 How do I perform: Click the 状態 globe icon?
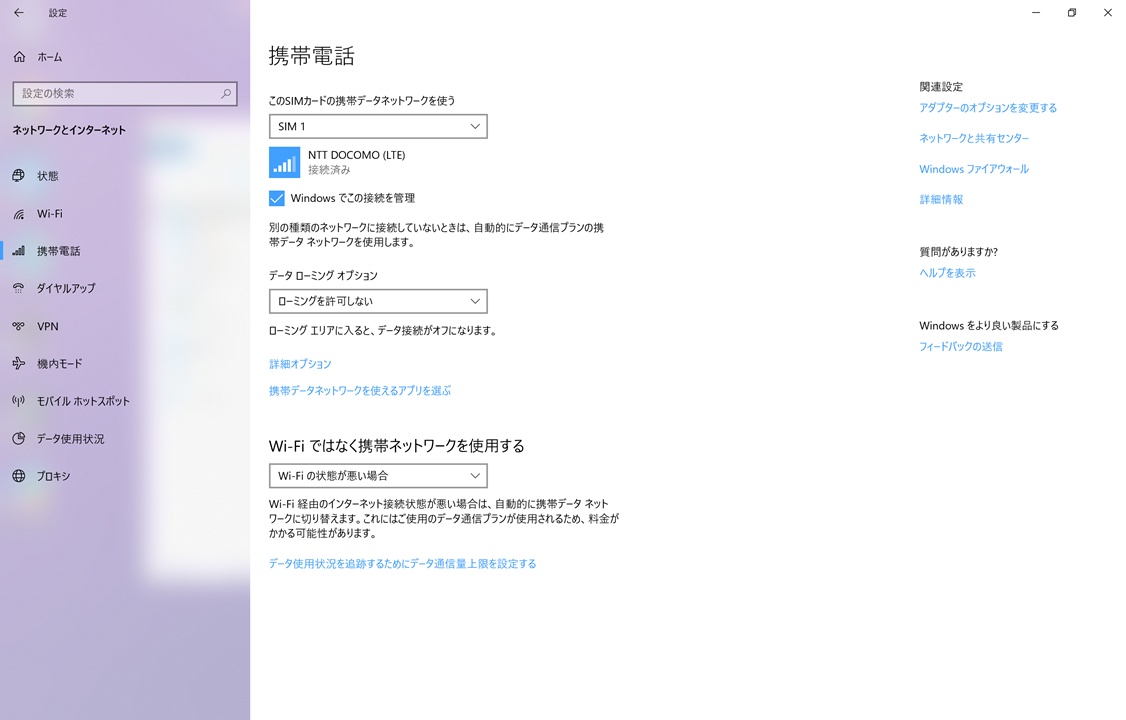coord(19,176)
